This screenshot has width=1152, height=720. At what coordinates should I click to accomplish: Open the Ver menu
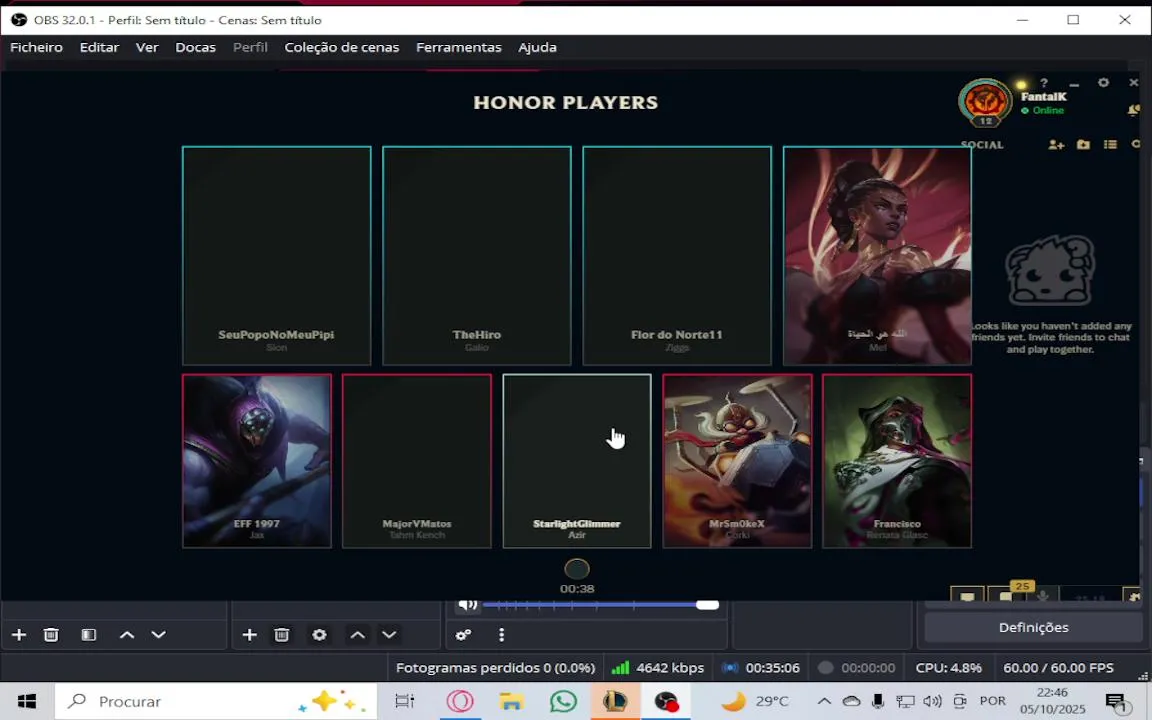(147, 47)
